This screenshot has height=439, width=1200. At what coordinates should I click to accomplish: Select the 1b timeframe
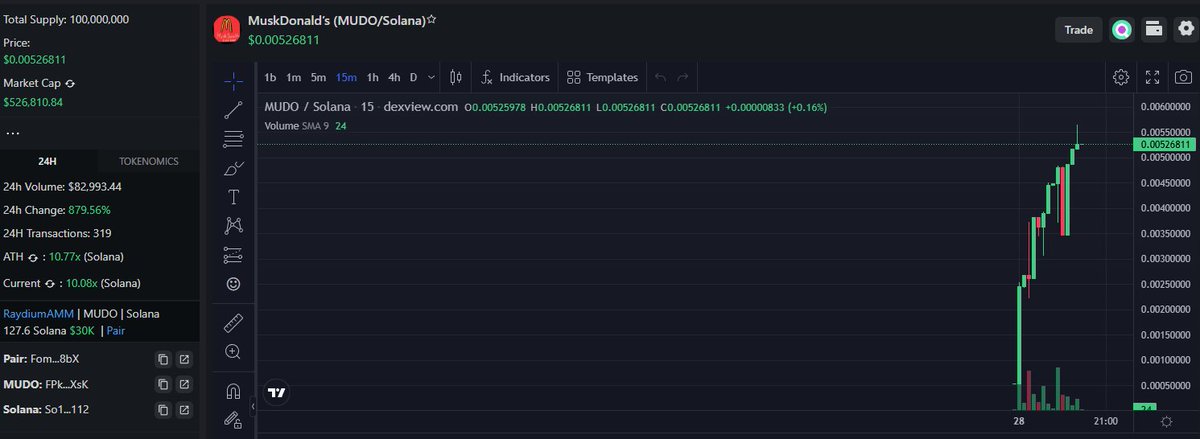(x=270, y=77)
